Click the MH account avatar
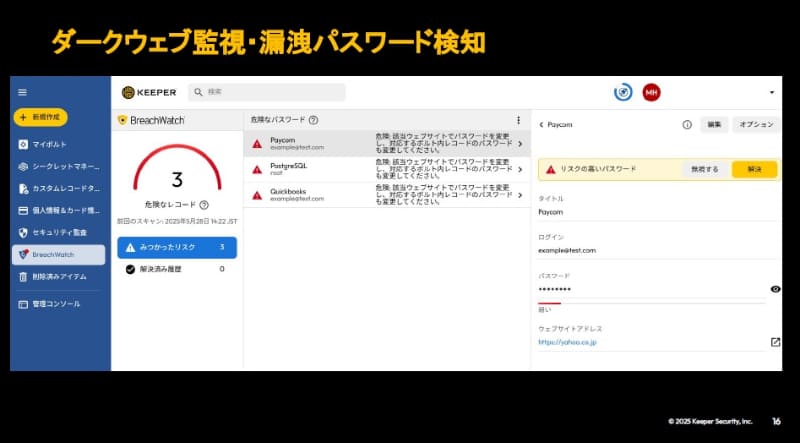 point(651,92)
